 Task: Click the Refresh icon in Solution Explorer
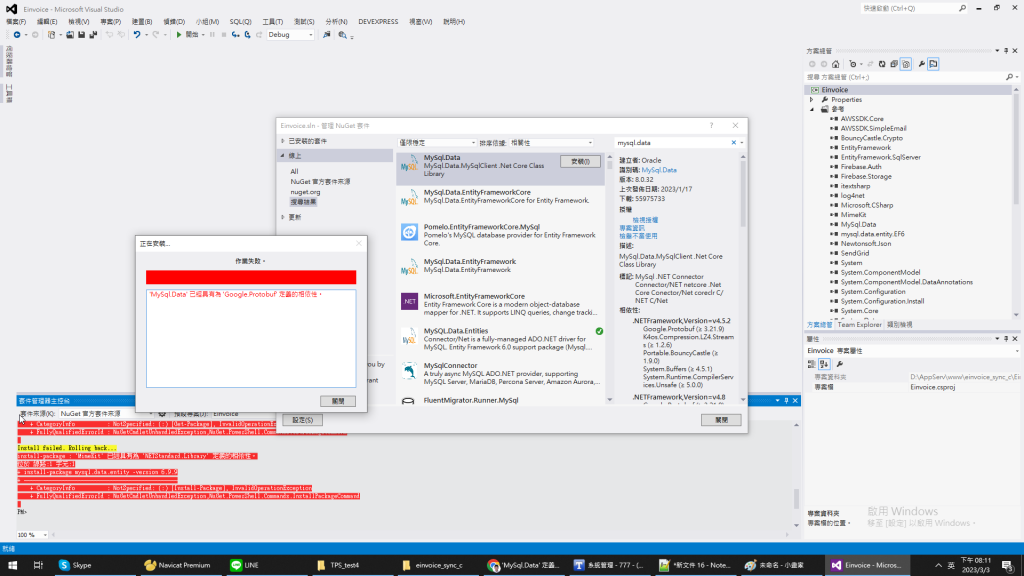pyautogui.click(x=882, y=64)
